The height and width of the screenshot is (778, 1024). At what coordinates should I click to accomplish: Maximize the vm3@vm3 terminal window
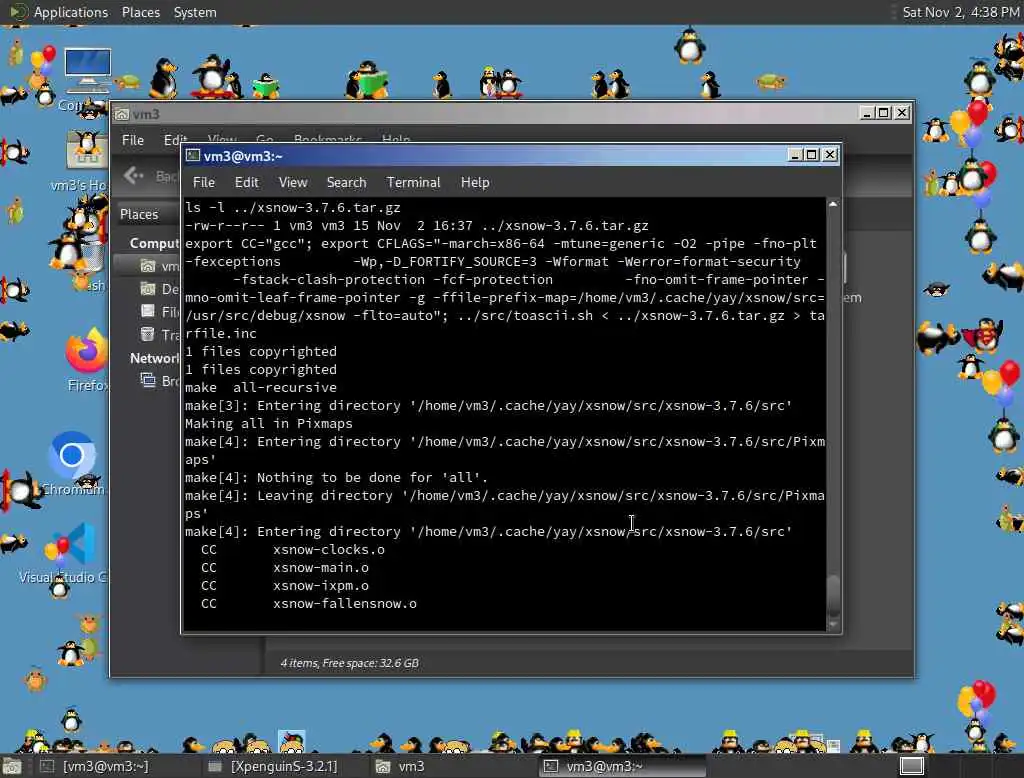(812, 155)
